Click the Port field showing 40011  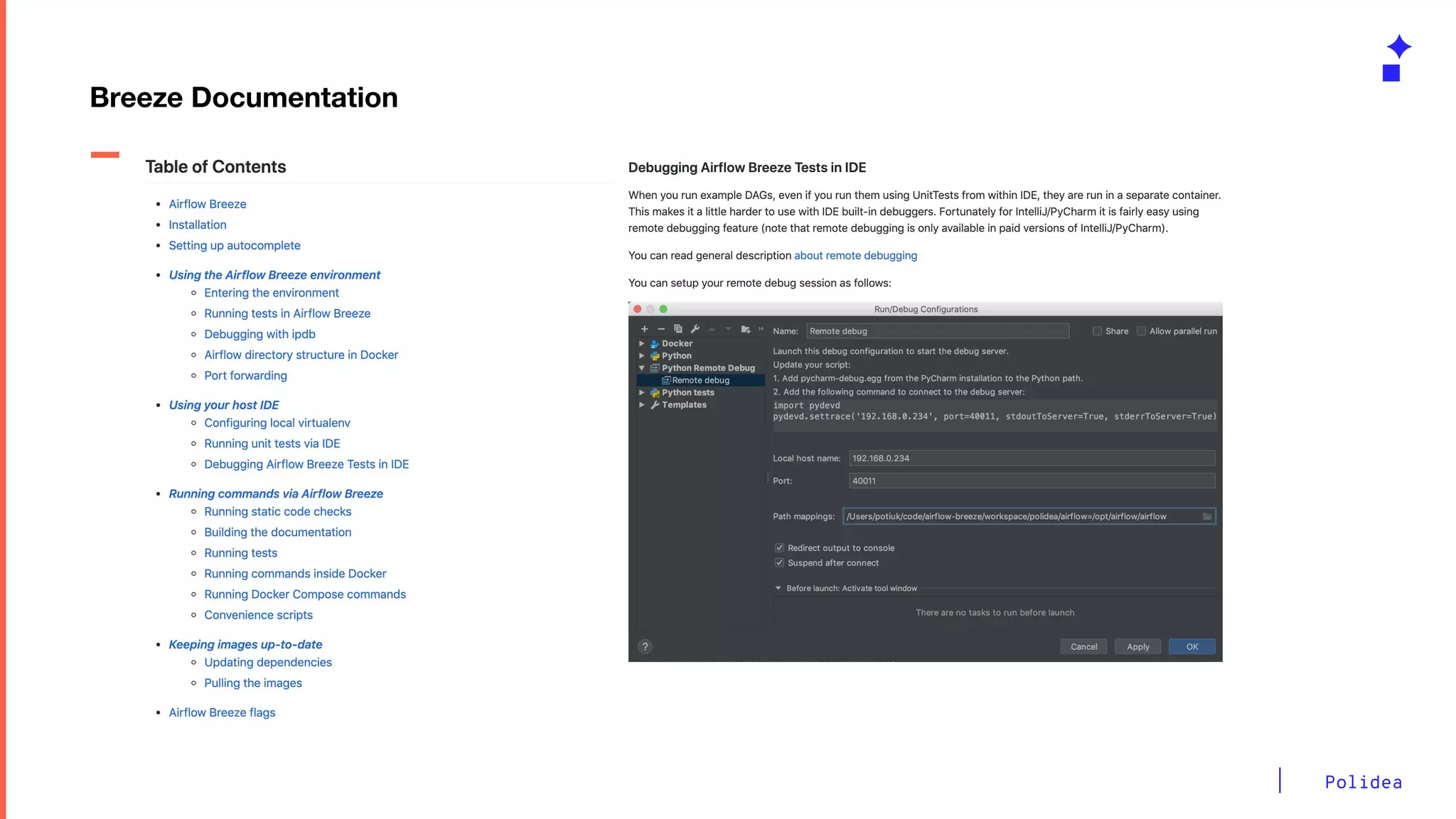pyautogui.click(x=1032, y=481)
